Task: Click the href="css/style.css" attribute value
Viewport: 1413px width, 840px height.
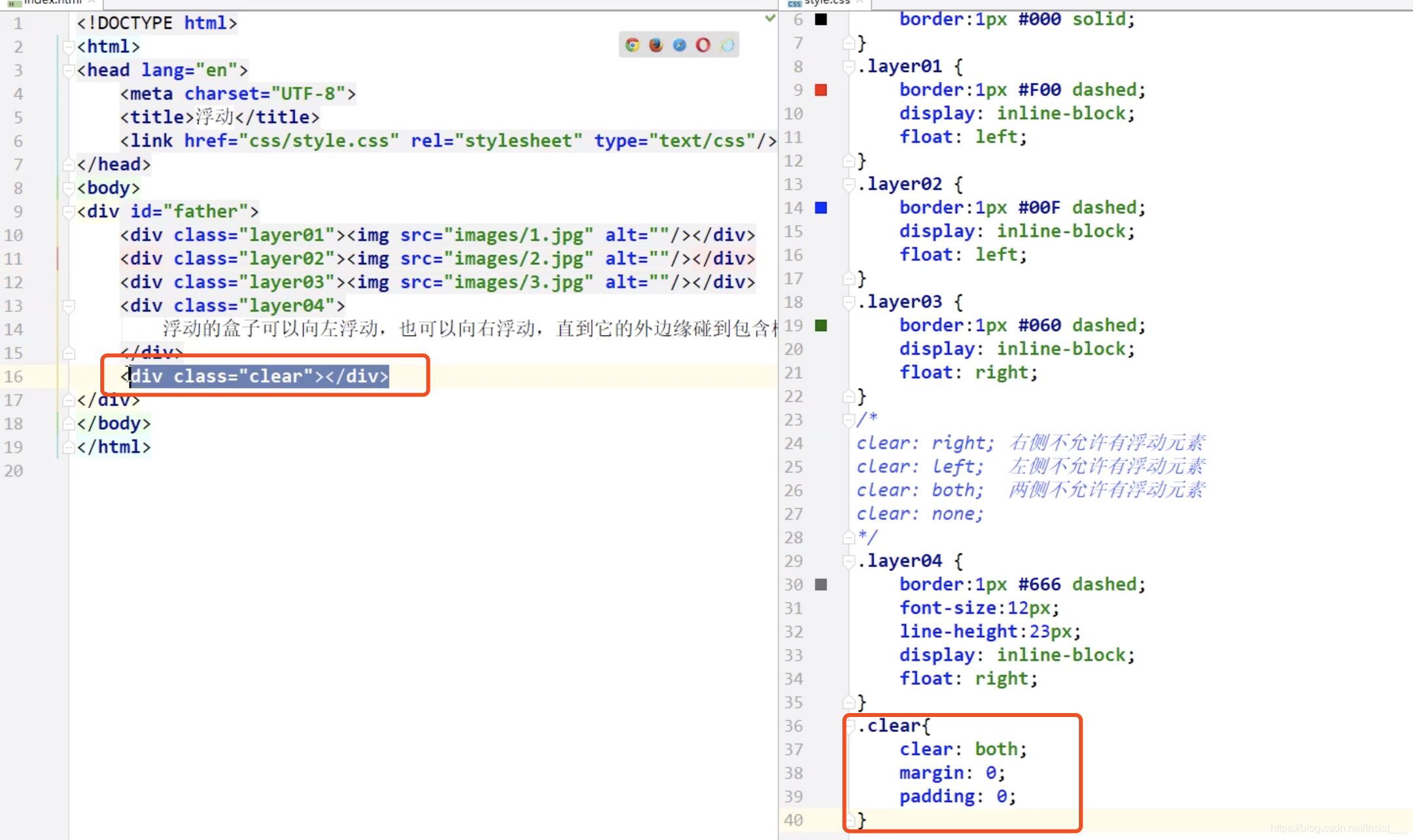Action: tap(319, 141)
